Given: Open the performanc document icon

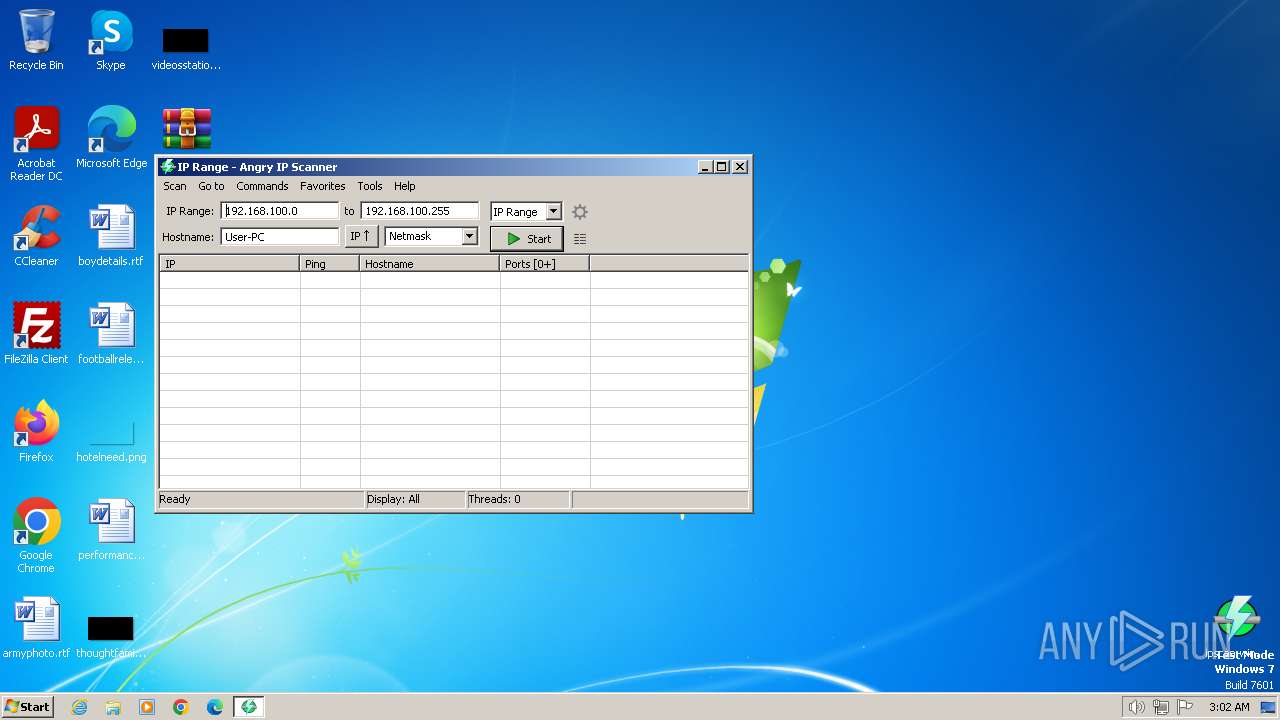Looking at the screenshot, I should pos(111,530).
